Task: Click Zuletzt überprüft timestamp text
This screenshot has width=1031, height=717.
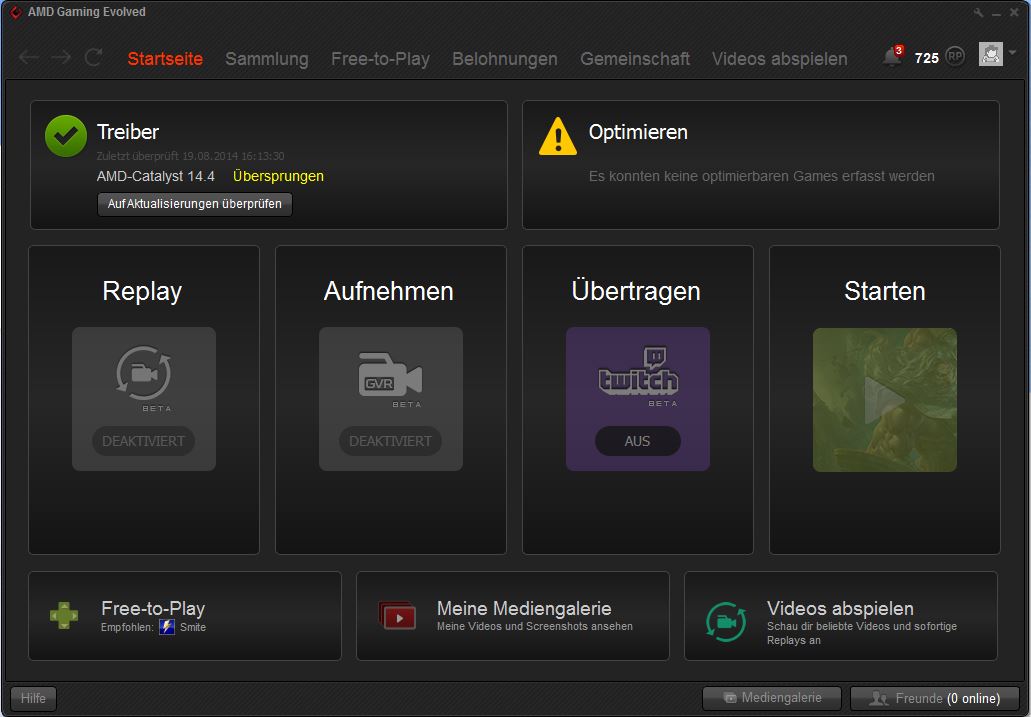Action: coord(190,156)
